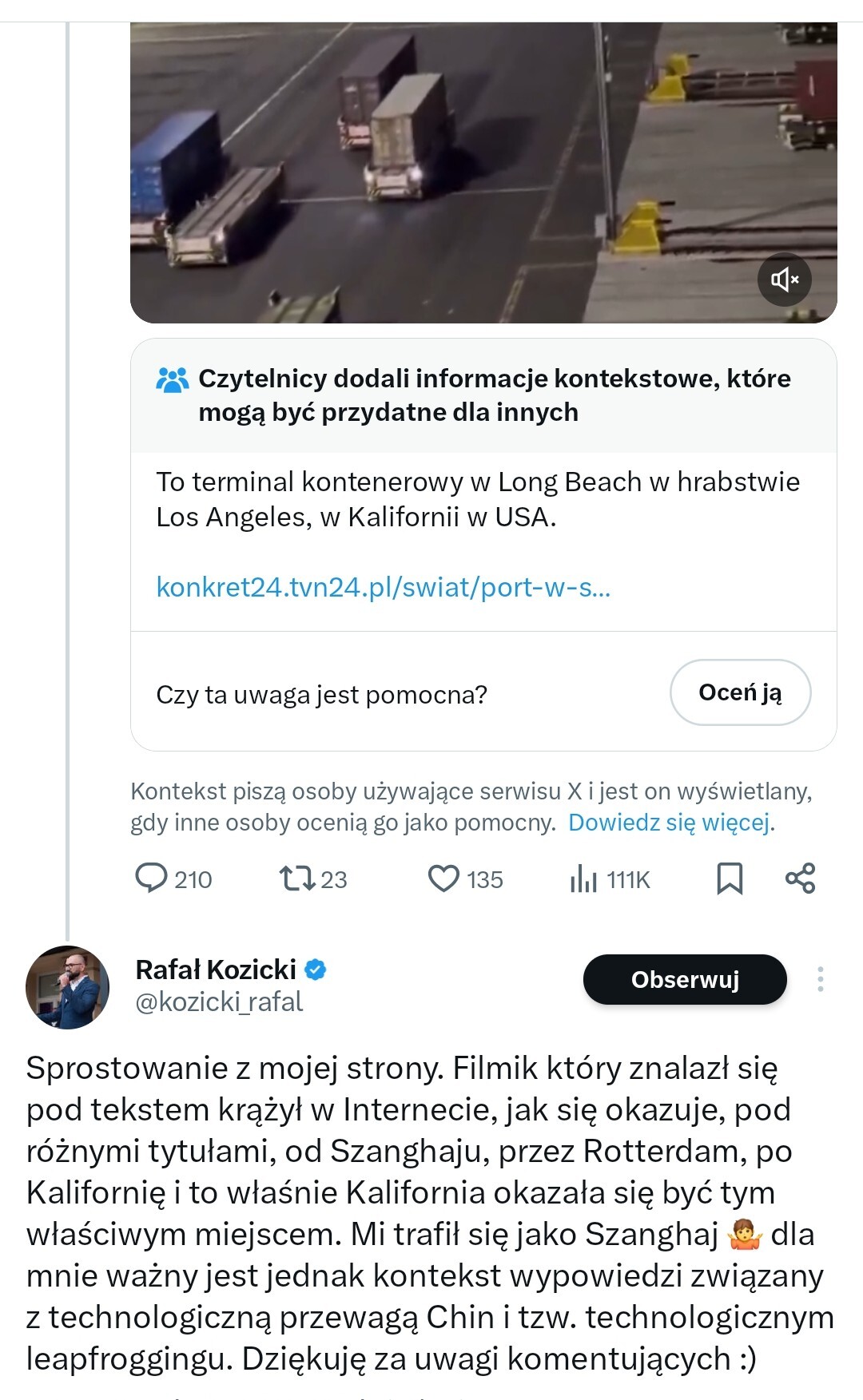863x1400 pixels.
Task: Follow the Dowiedz się więcej link
Action: [x=670, y=823]
